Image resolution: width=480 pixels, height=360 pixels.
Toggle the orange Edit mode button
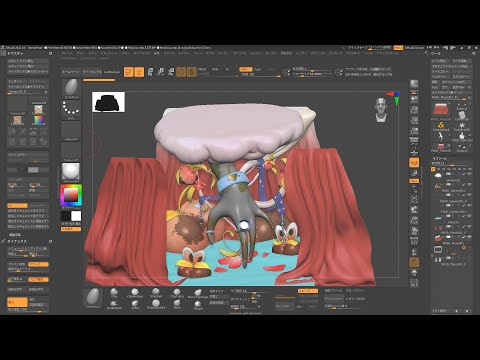pos(129,72)
